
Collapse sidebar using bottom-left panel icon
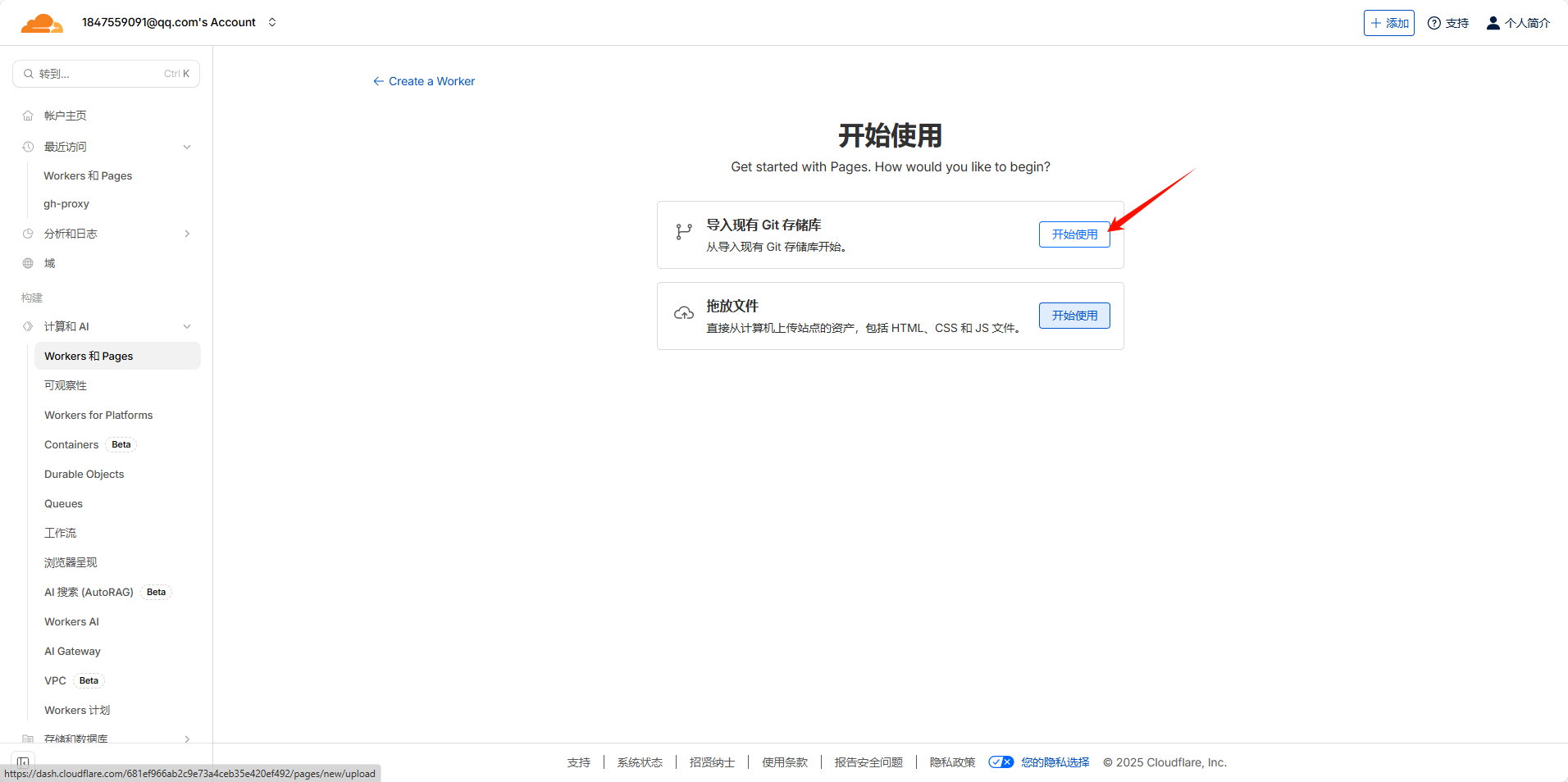point(23,762)
